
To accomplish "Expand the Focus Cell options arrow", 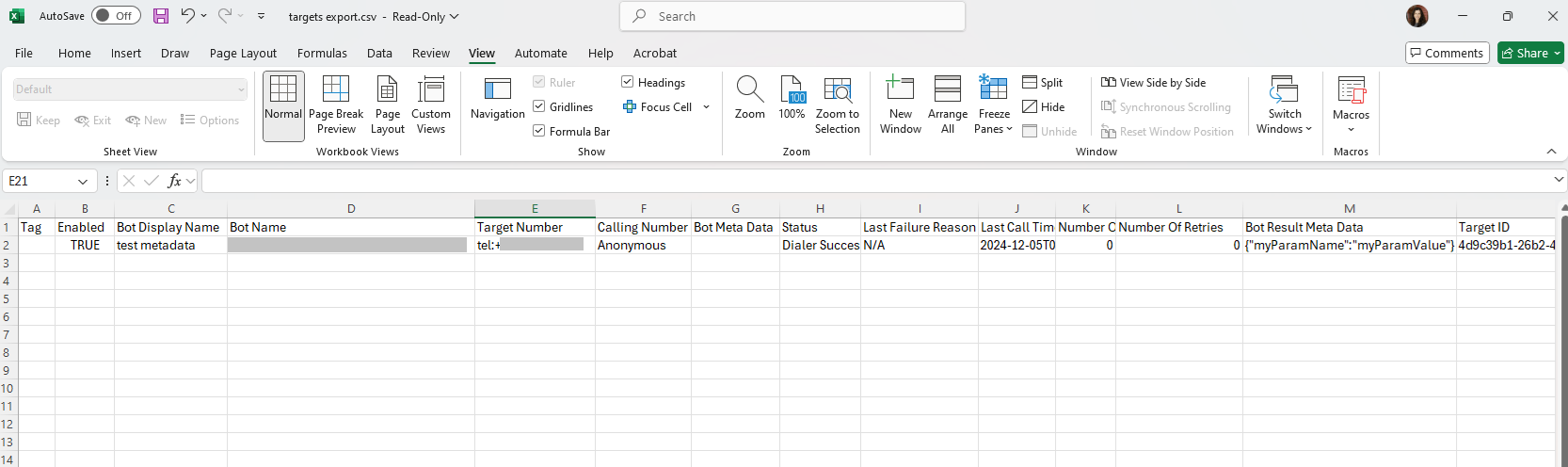I will tap(706, 107).
